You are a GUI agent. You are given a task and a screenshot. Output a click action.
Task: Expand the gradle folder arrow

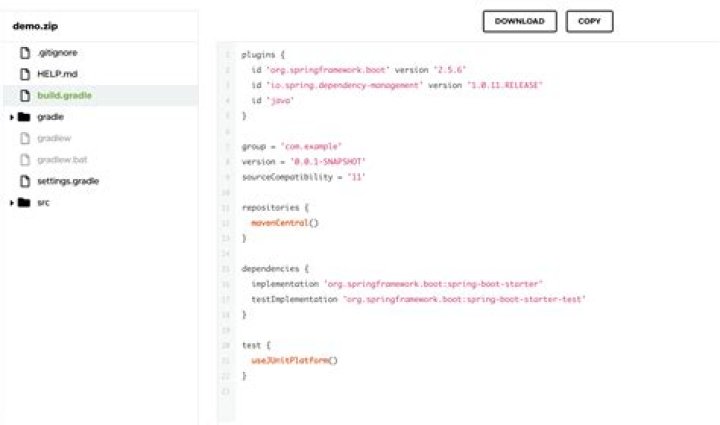click(x=12, y=117)
